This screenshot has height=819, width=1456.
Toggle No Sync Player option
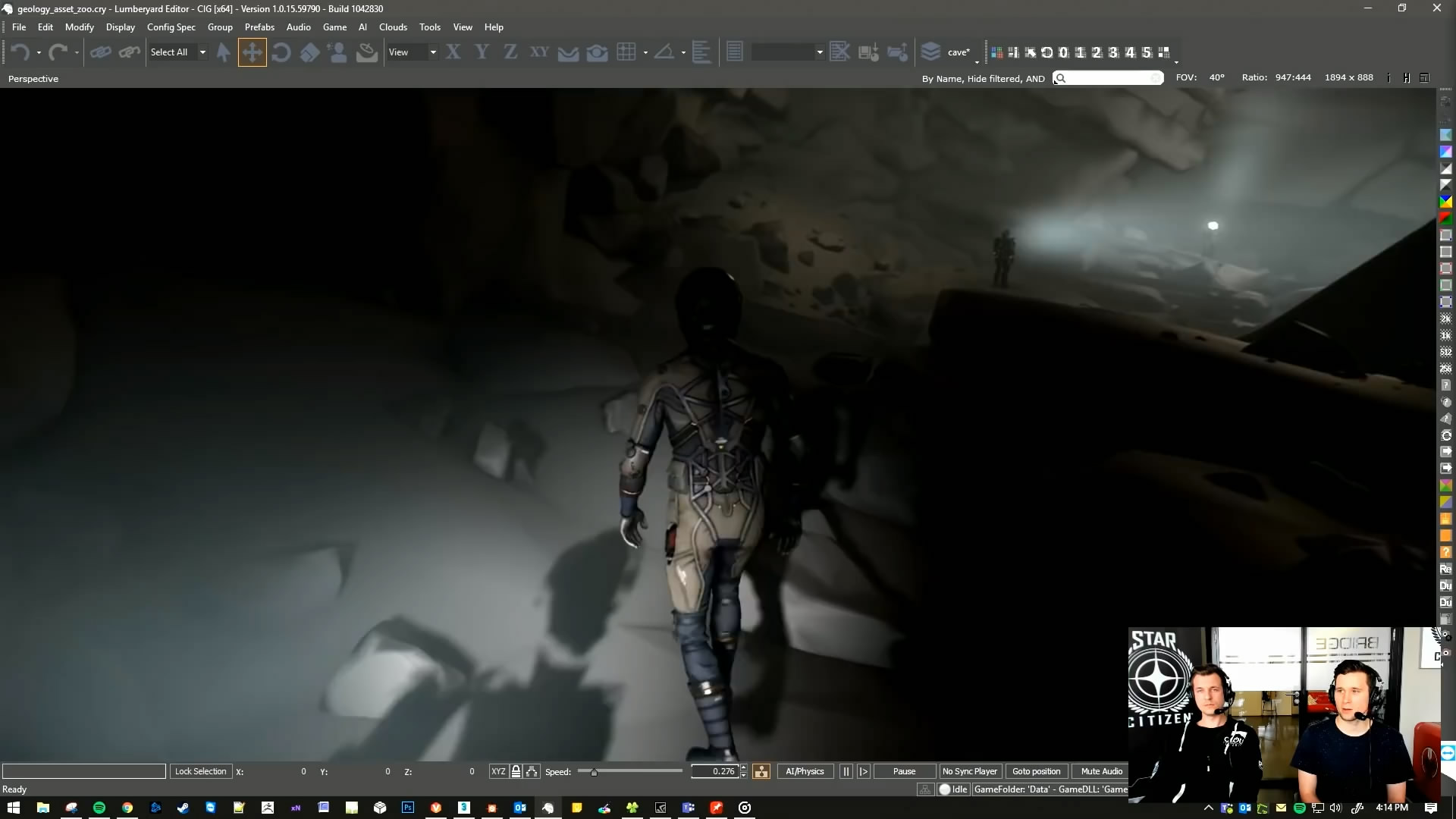(x=969, y=771)
